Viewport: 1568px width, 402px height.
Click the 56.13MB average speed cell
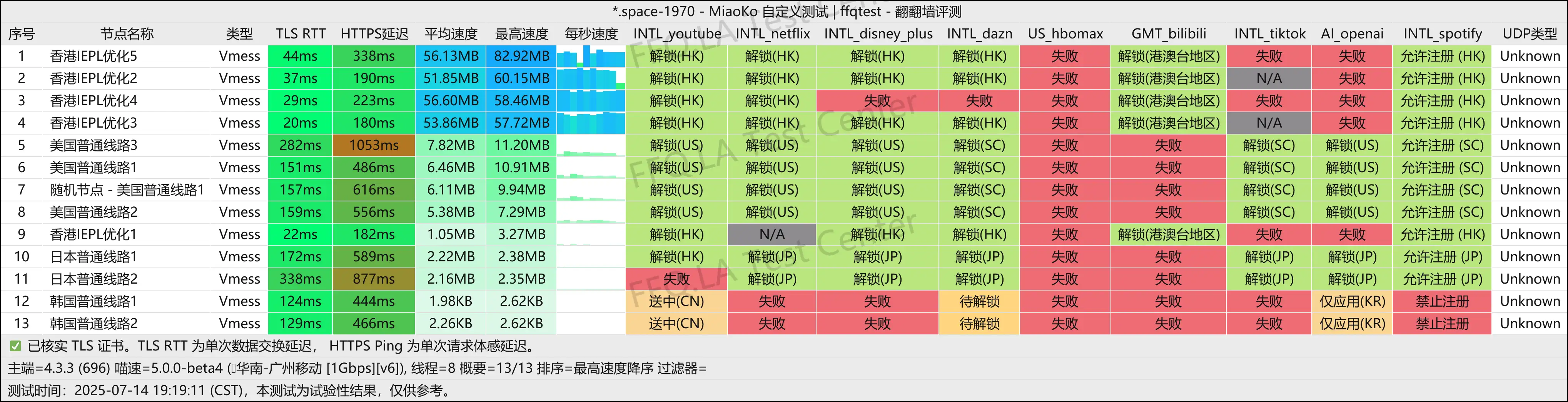(451, 56)
